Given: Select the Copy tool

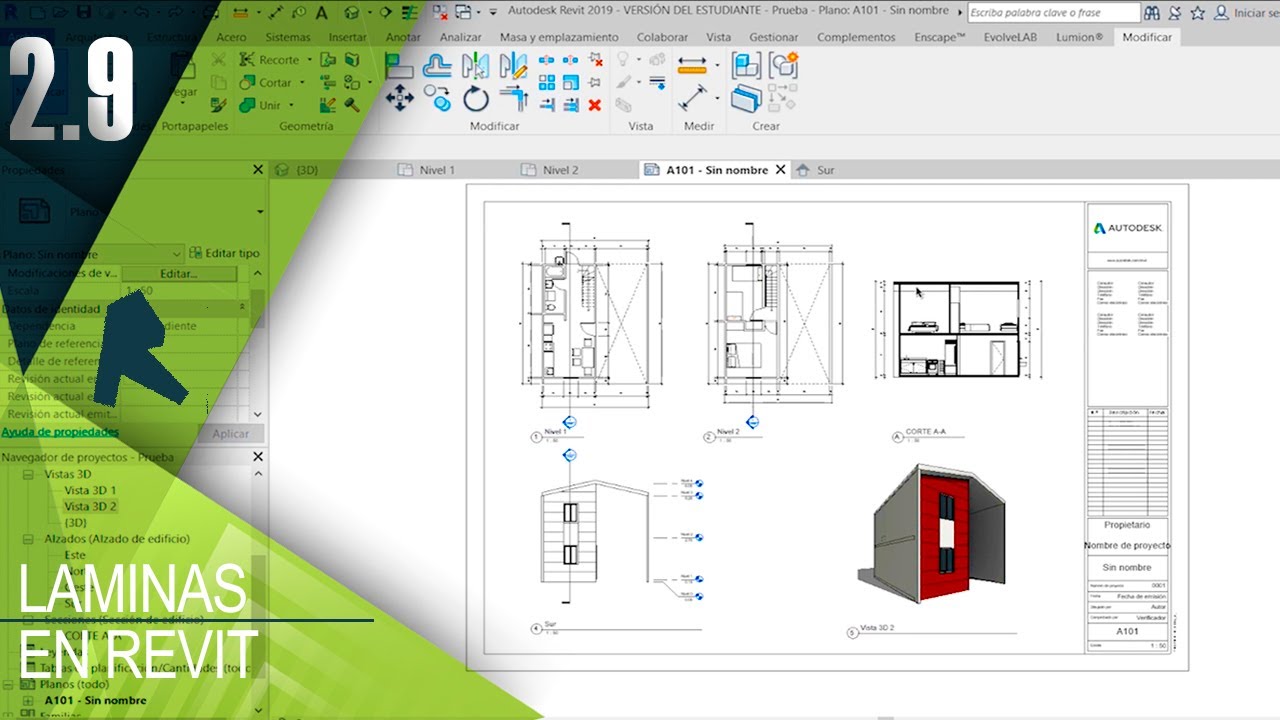Looking at the screenshot, I should [x=436, y=98].
